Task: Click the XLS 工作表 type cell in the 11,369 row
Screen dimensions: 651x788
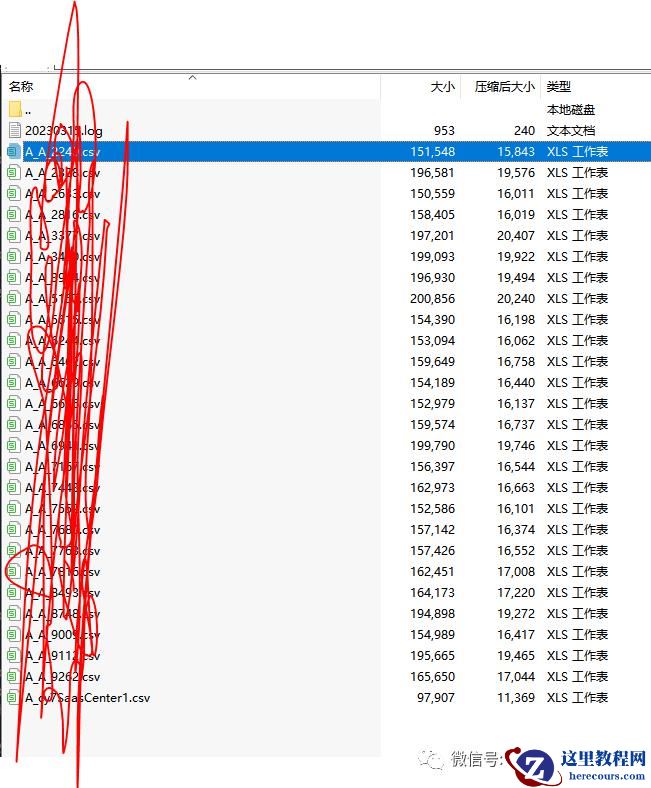Action: (578, 698)
